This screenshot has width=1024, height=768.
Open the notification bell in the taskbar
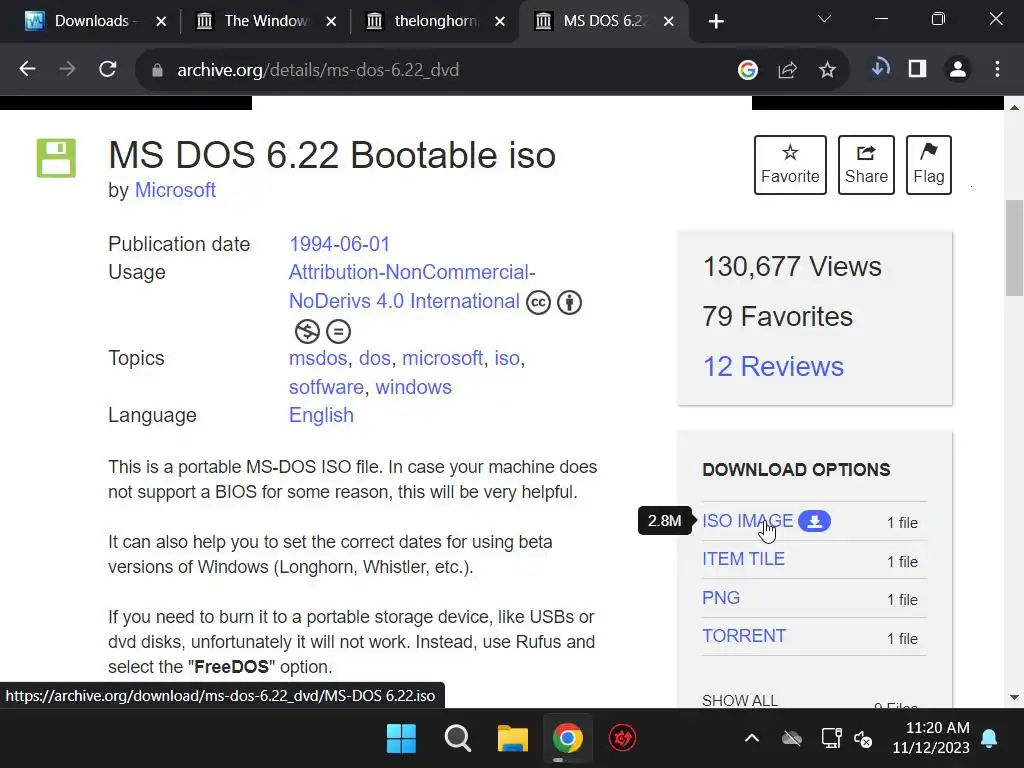[989, 739]
